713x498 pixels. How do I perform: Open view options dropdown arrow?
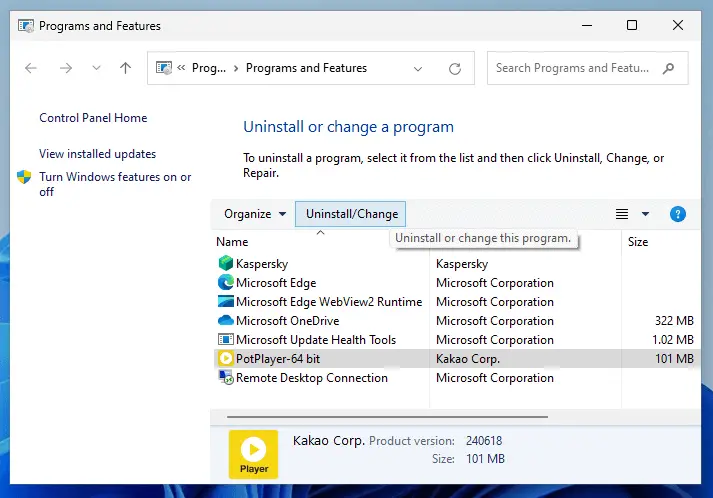click(x=645, y=214)
